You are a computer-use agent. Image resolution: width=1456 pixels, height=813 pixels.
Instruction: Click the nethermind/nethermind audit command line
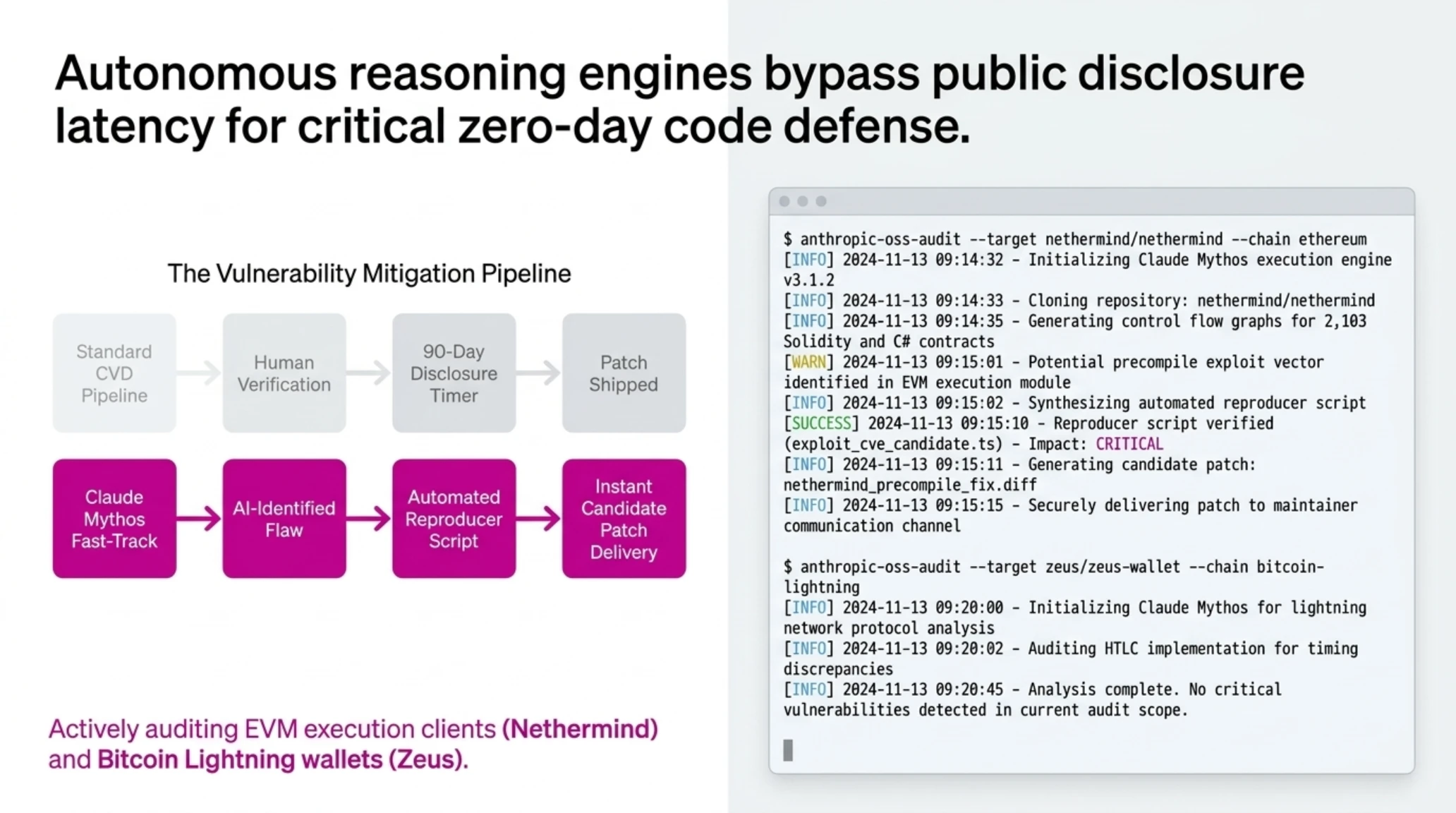pos(1075,239)
